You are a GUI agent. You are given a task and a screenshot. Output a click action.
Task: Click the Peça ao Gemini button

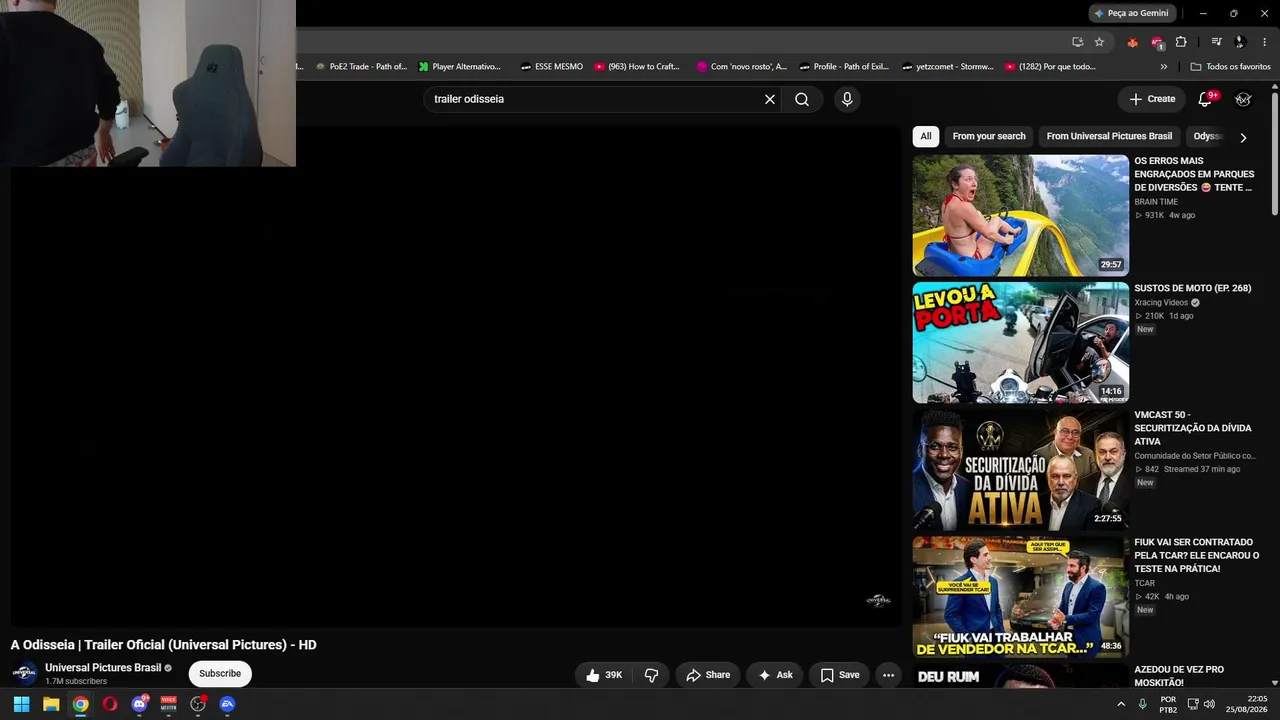(x=1132, y=13)
